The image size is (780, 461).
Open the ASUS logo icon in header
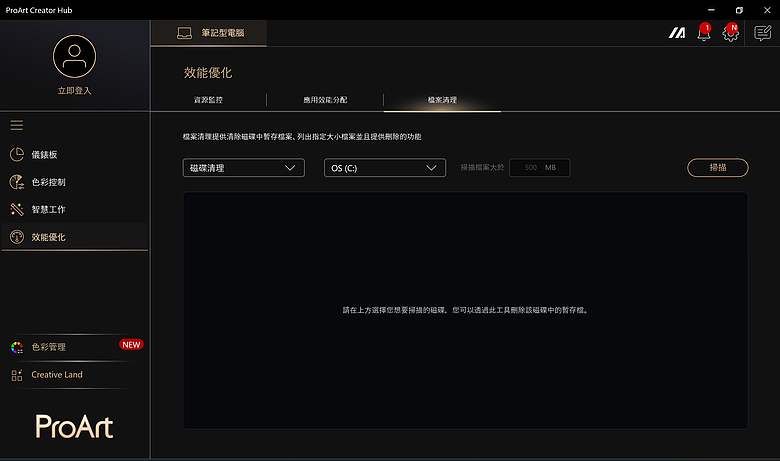(x=677, y=33)
